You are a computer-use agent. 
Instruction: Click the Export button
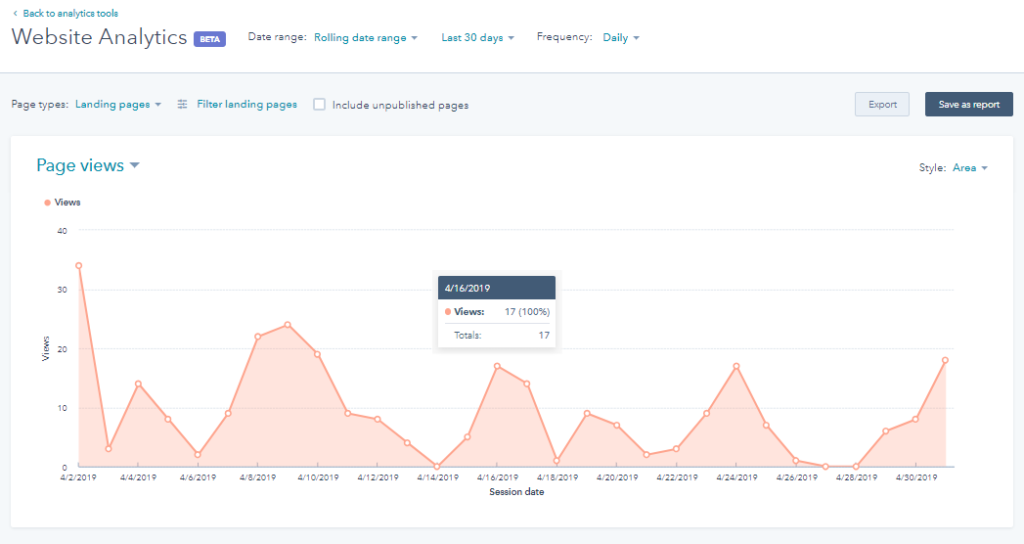tap(882, 104)
